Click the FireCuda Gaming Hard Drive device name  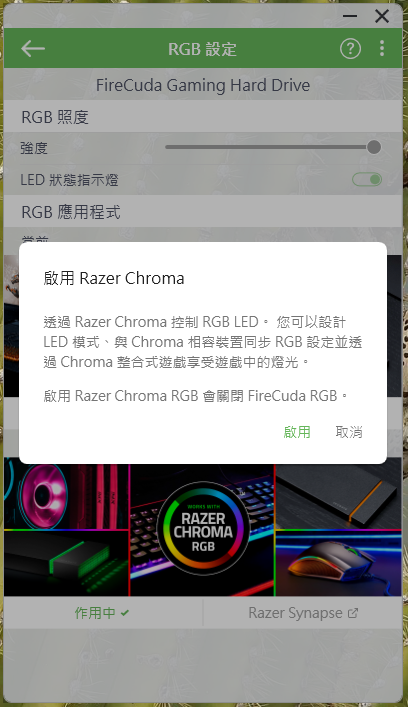pyautogui.click(x=203, y=85)
